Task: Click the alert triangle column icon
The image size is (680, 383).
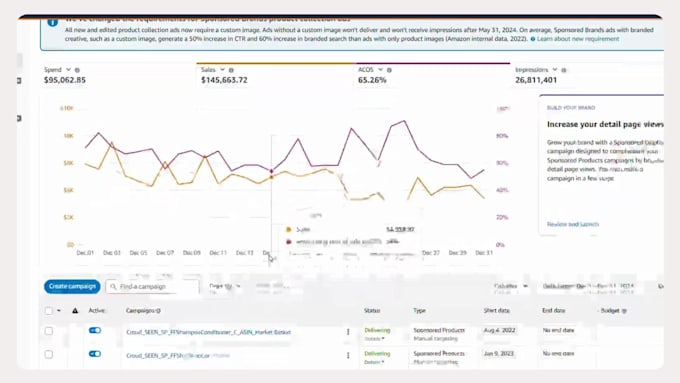Action: coord(75,311)
